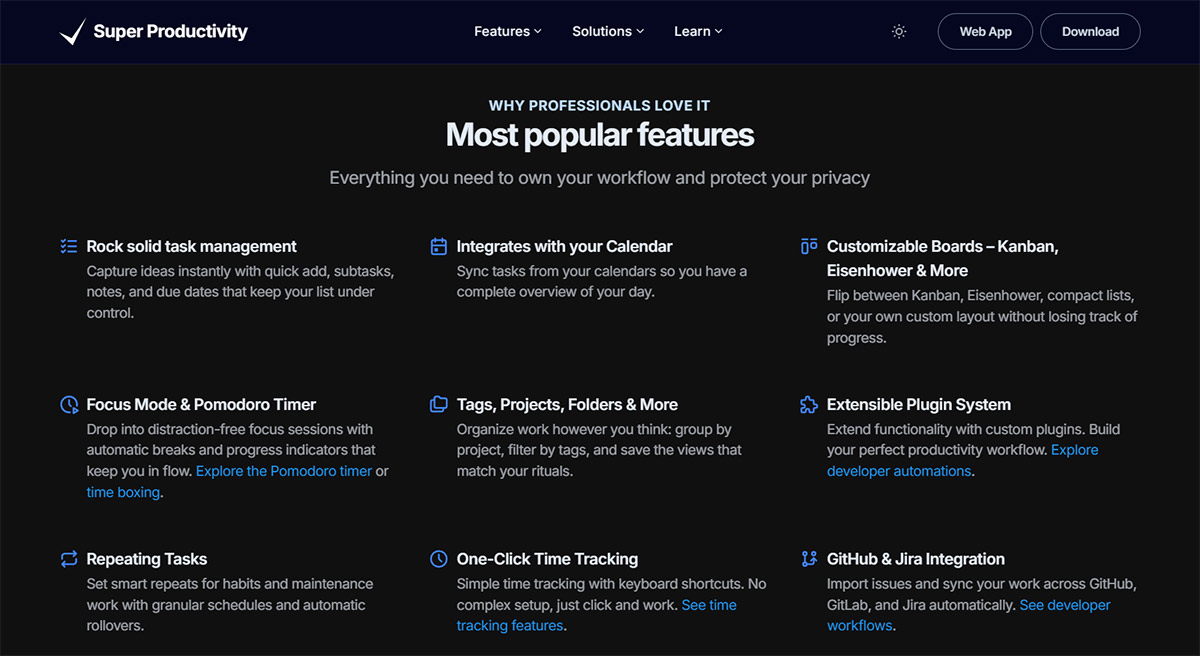Click the Tags and Projects folders icon
Viewport: 1200px width, 656px height.
438,405
